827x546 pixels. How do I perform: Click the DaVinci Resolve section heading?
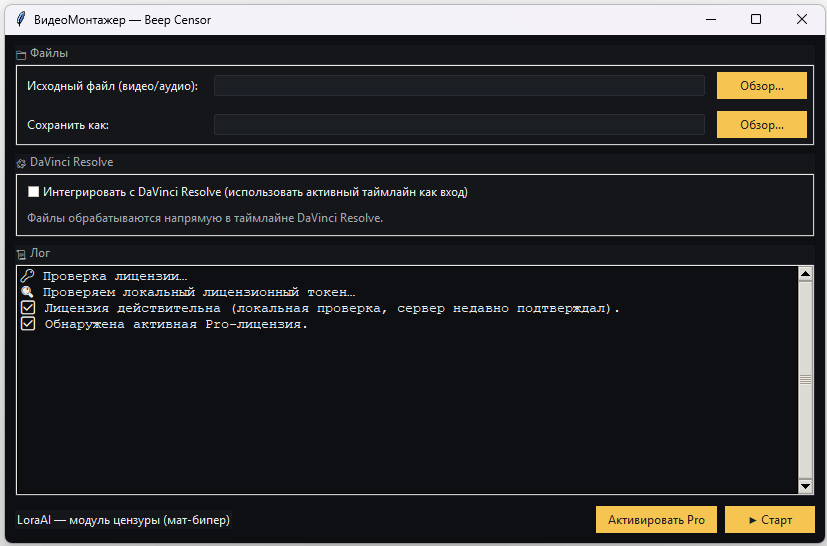point(71,162)
